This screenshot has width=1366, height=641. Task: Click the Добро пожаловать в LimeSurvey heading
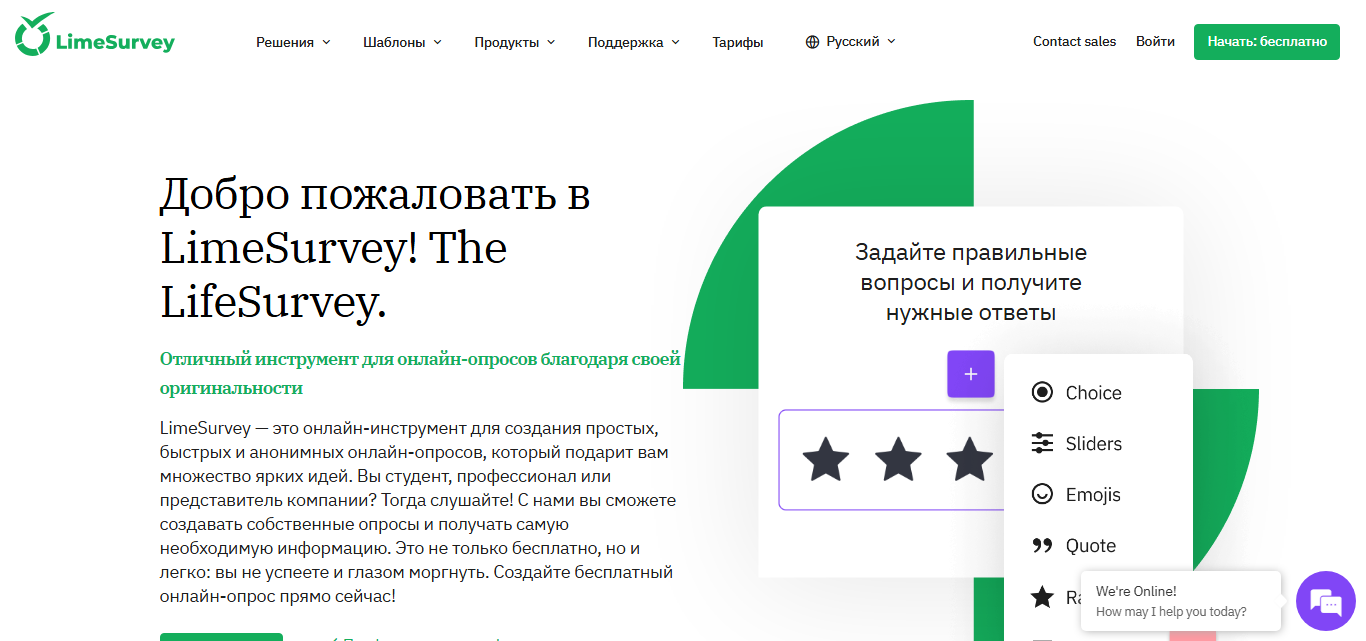tap(376, 249)
